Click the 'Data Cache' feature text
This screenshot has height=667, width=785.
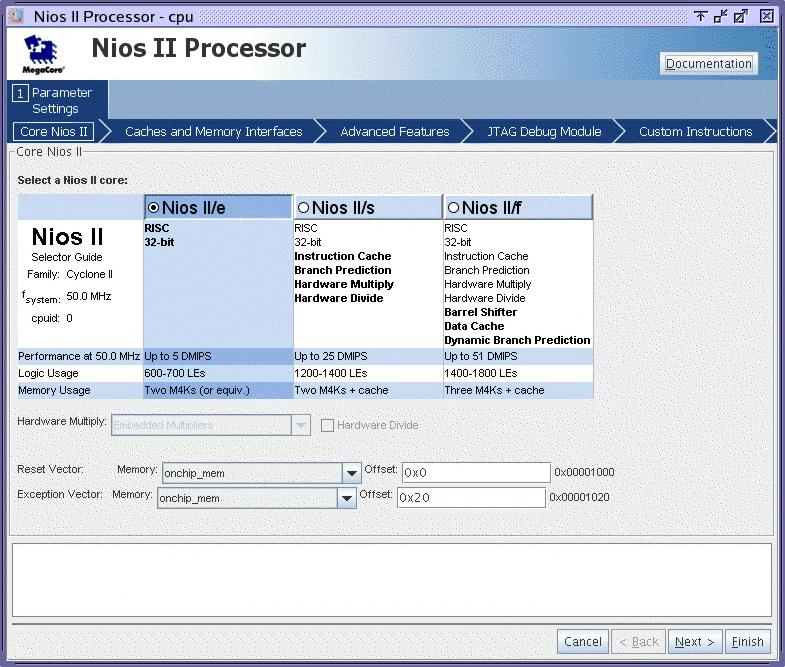click(474, 326)
